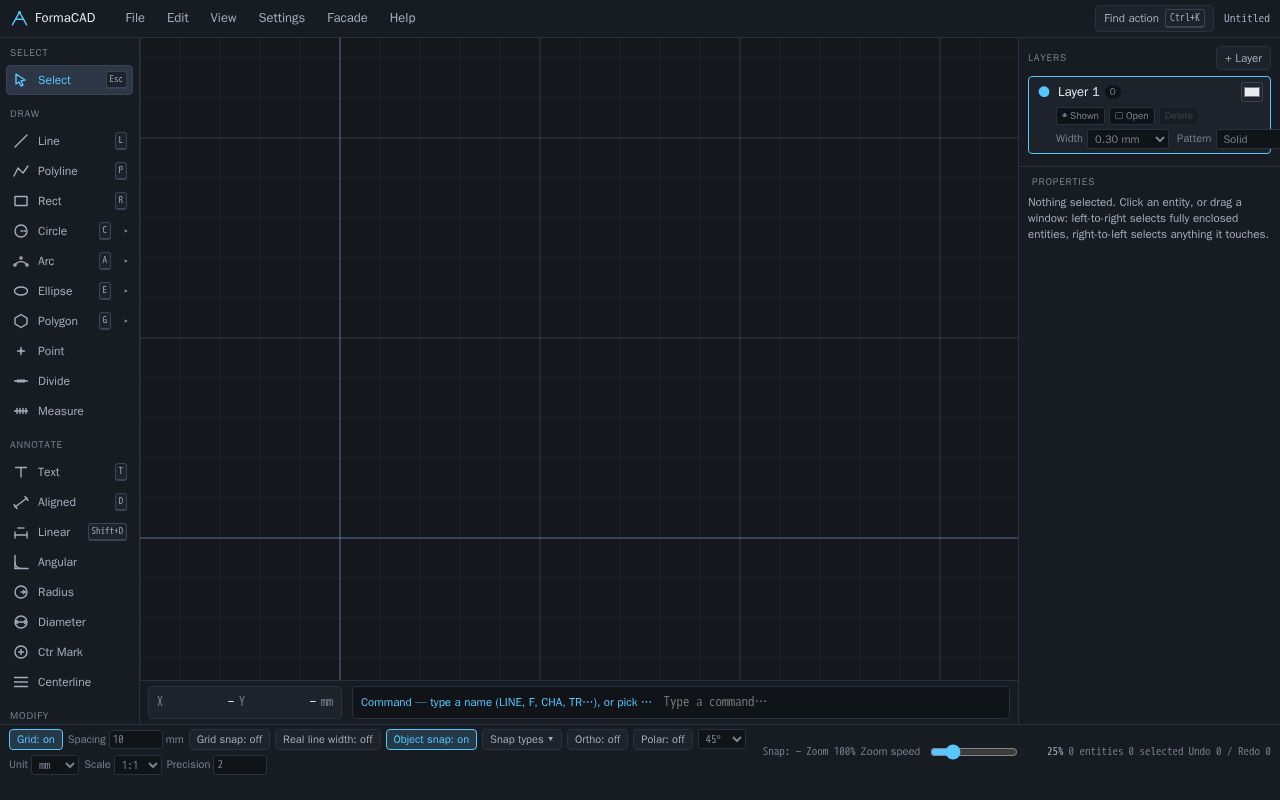
Task: Pick the Ellipse tool
Action: [x=60, y=291]
